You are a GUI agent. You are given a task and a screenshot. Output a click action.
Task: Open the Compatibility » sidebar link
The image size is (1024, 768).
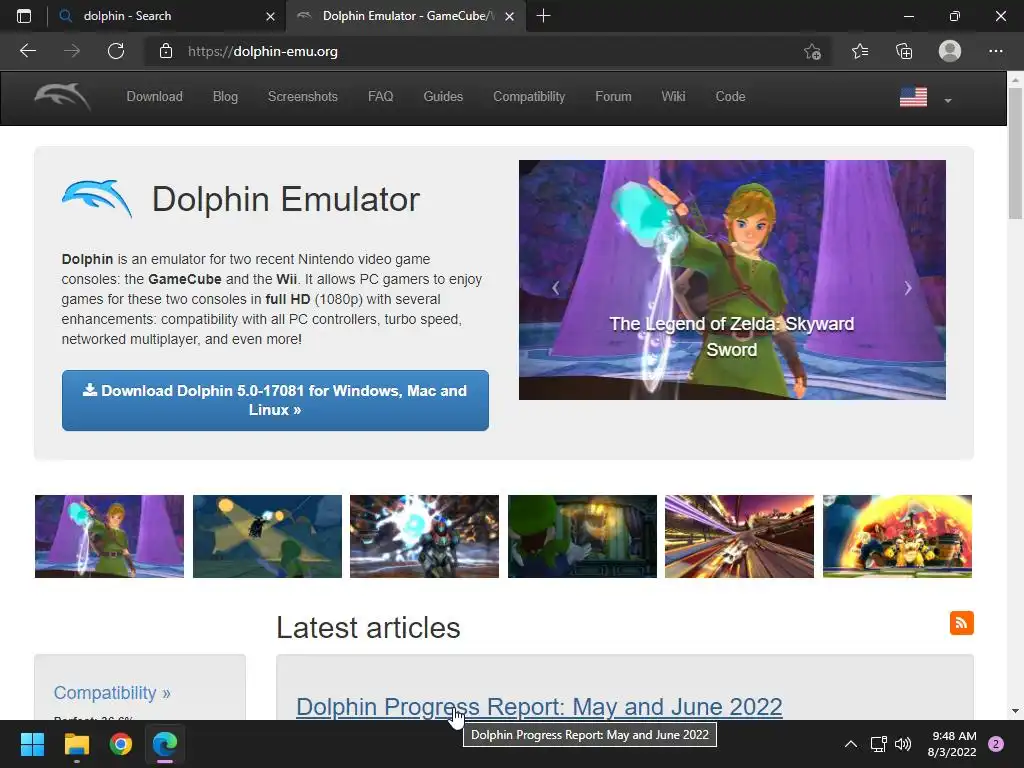(x=112, y=693)
